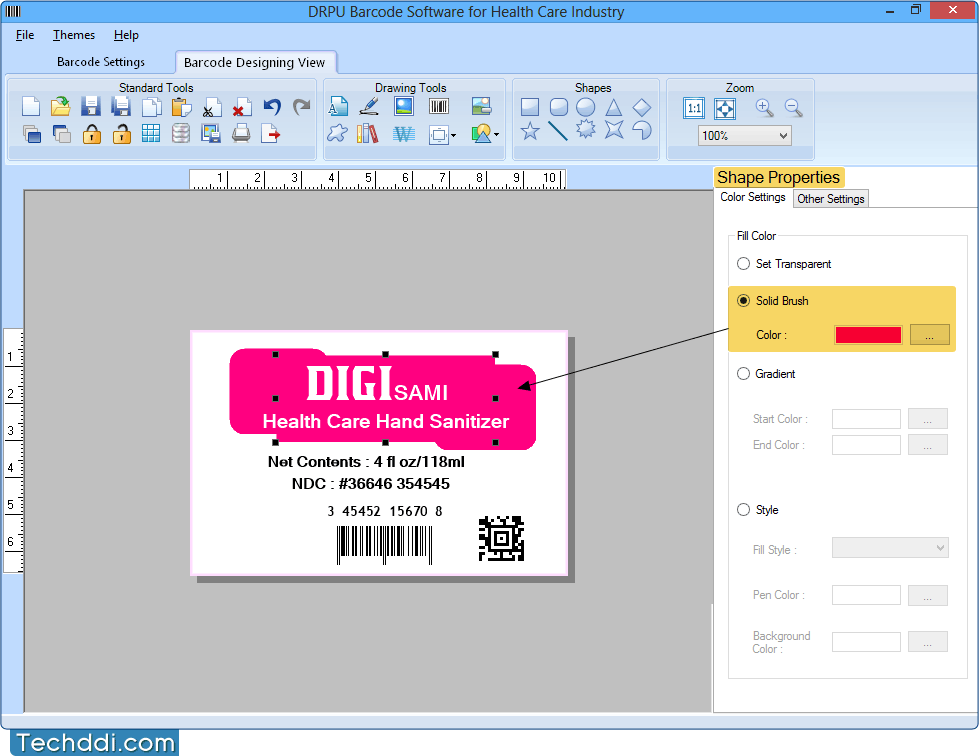Select the Set Transparent fill option
The width and height of the screenshot is (979, 756).
[x=743, y=263]
